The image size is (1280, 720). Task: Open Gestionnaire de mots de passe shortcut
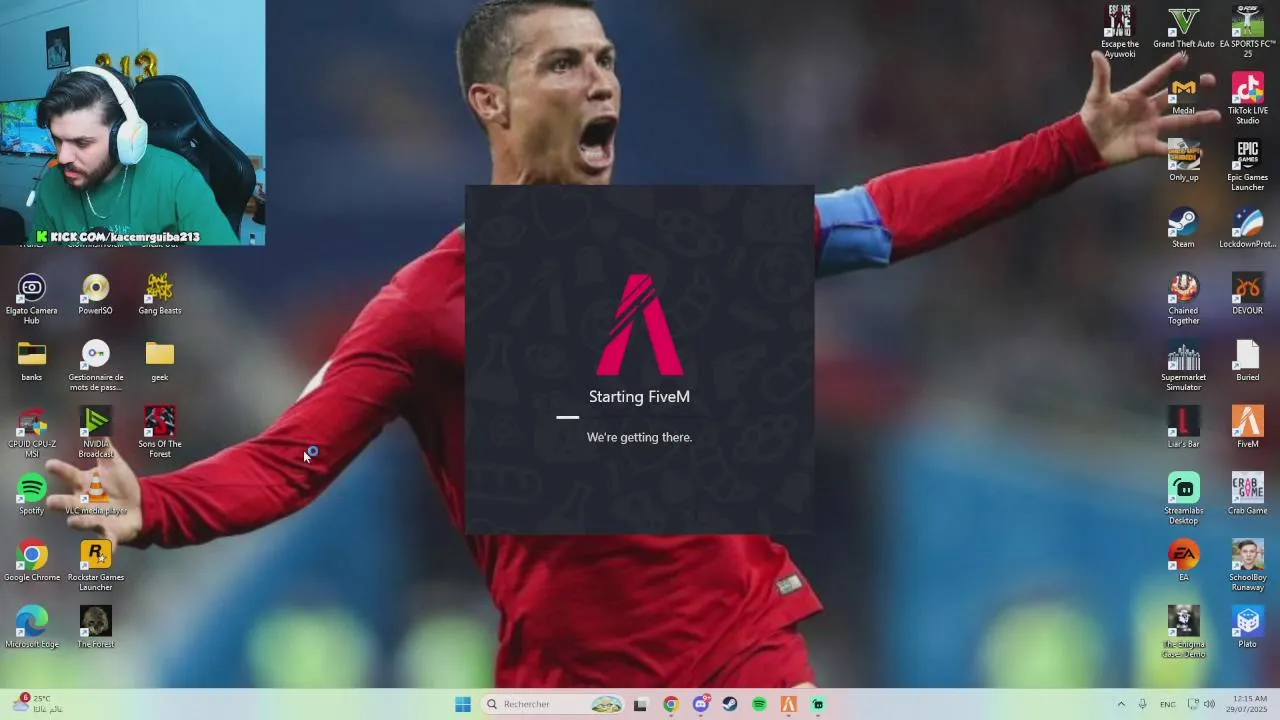pyautogui.click(x=95, y=365)
